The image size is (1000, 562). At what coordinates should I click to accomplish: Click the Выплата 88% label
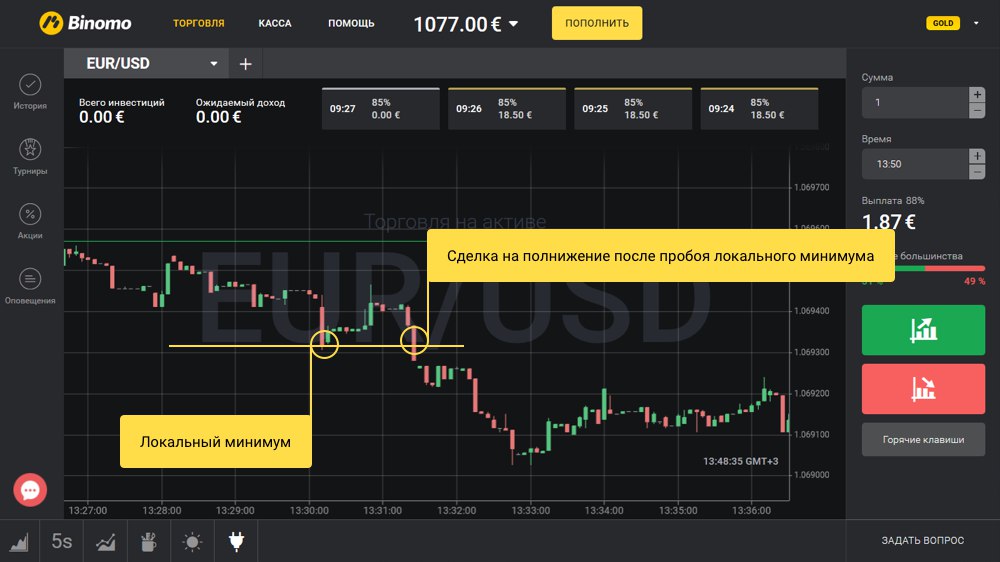[892, 200]
